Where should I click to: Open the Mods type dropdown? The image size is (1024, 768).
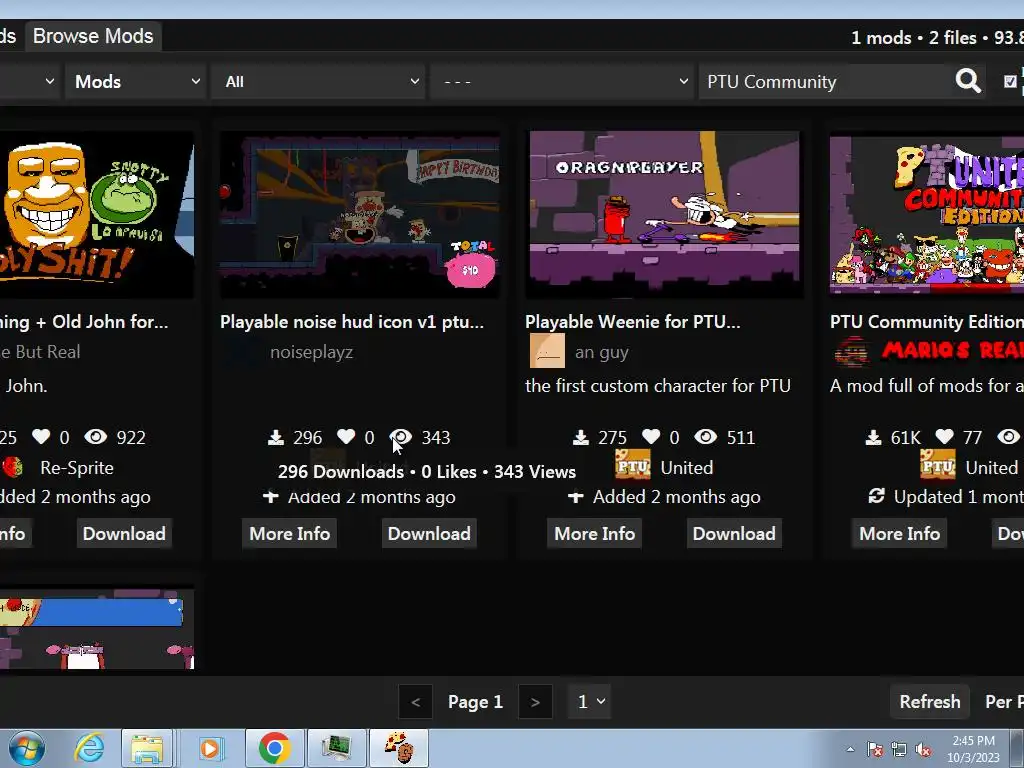coord(136,82)
